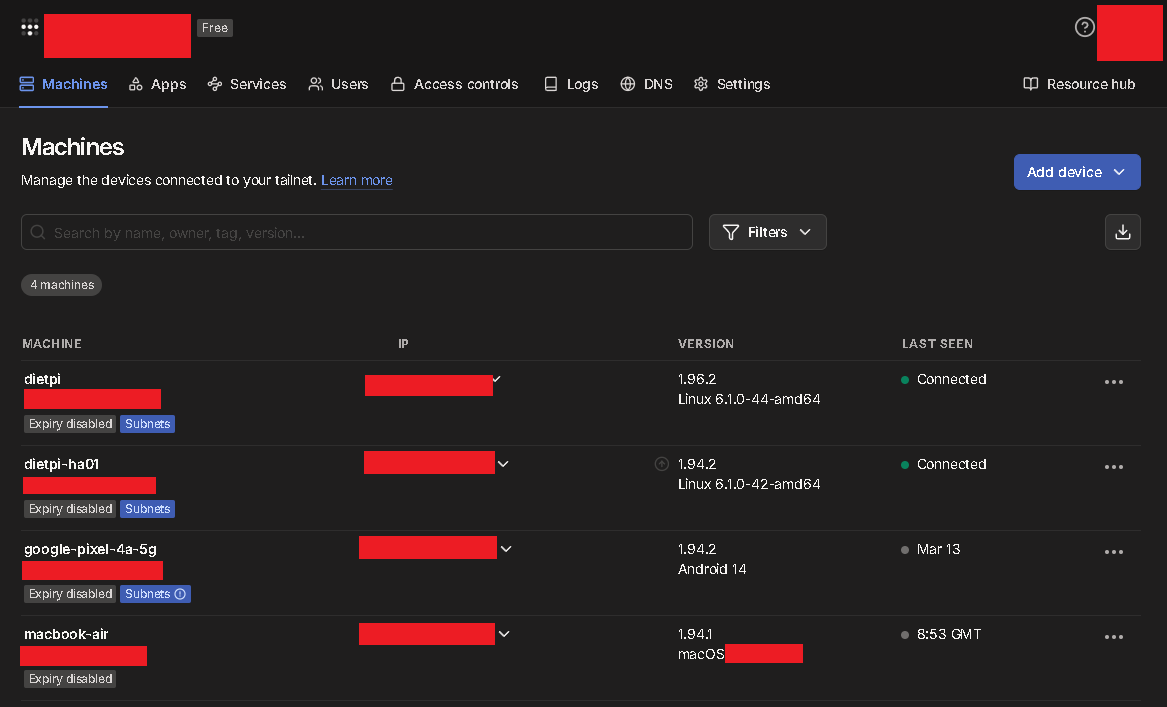Follow the Learn more link
Image resolution: width=1167 pixels, height=707 pixels.
(x=356, y=180)
